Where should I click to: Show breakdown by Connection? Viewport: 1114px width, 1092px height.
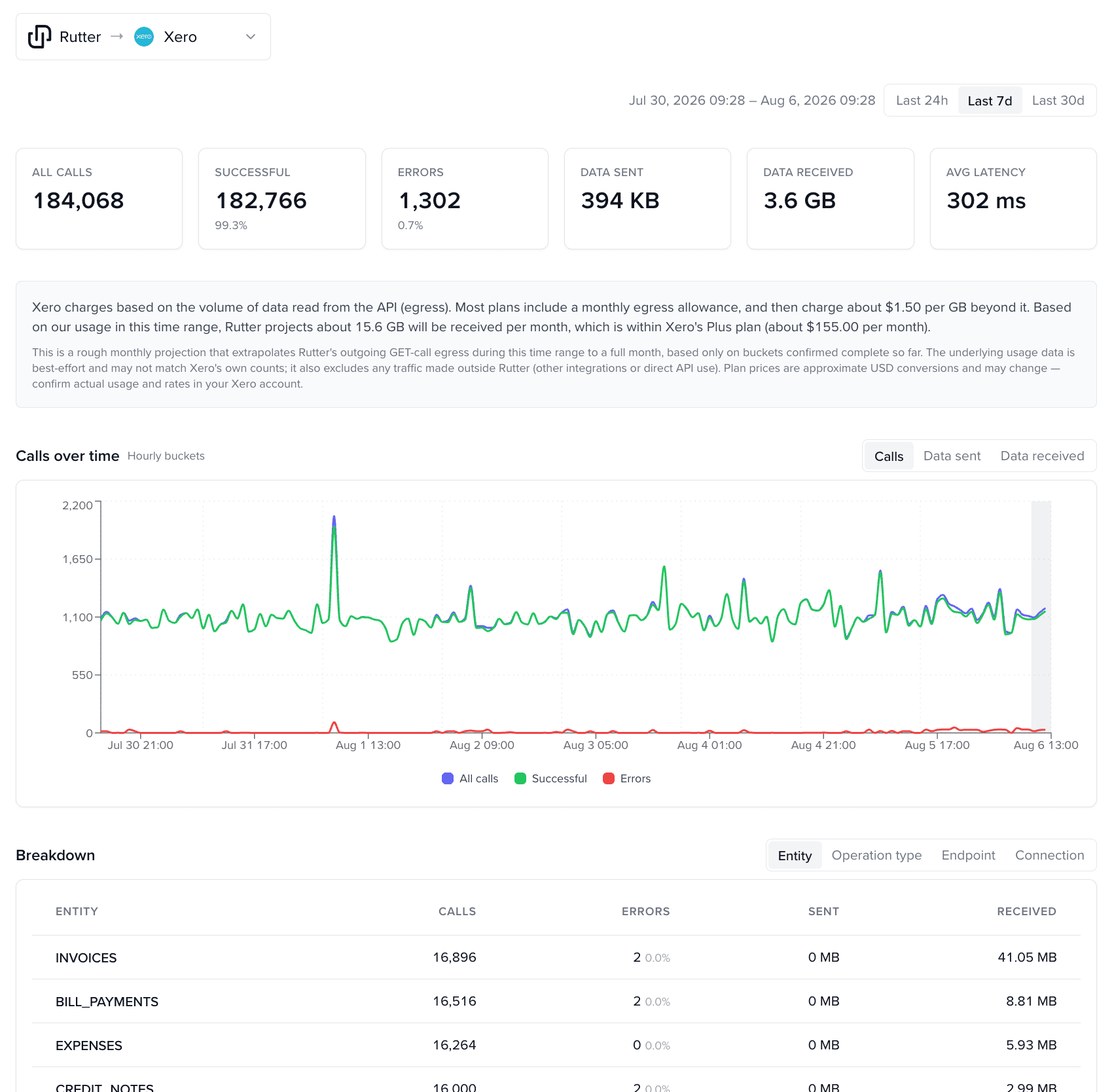[x=1049, y=855]
